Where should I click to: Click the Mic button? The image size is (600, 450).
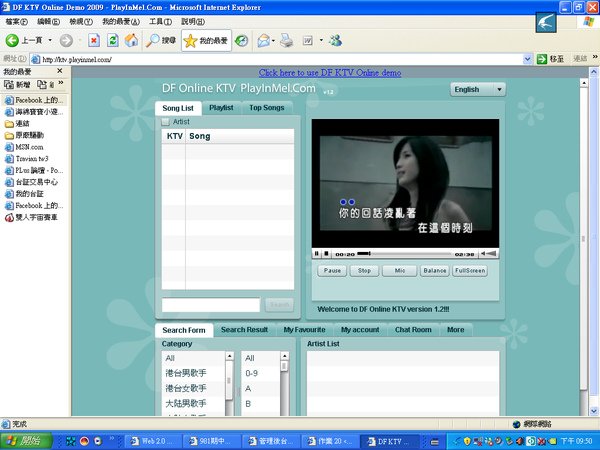click(399, 271)
